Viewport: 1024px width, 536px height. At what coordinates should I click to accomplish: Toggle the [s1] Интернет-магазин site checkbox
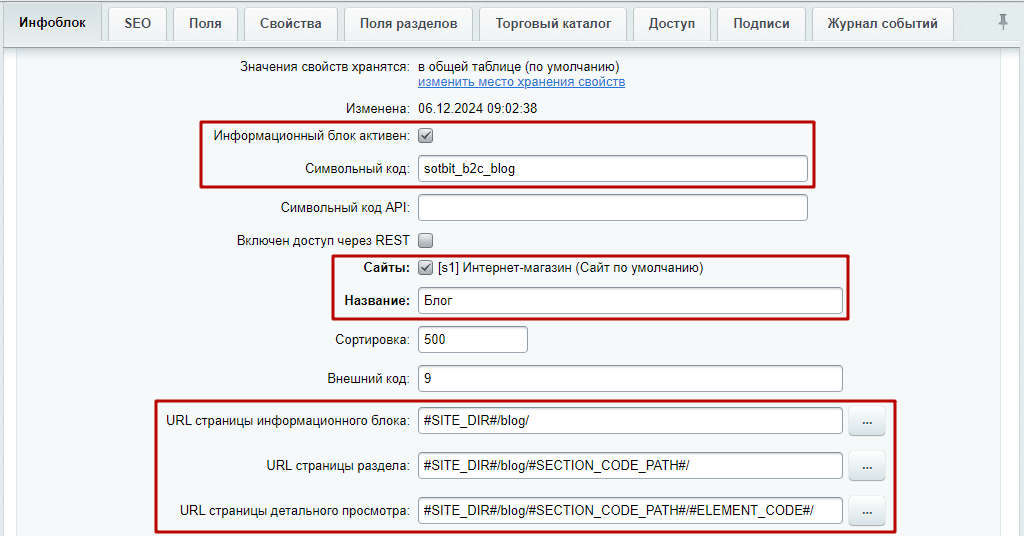426,268
